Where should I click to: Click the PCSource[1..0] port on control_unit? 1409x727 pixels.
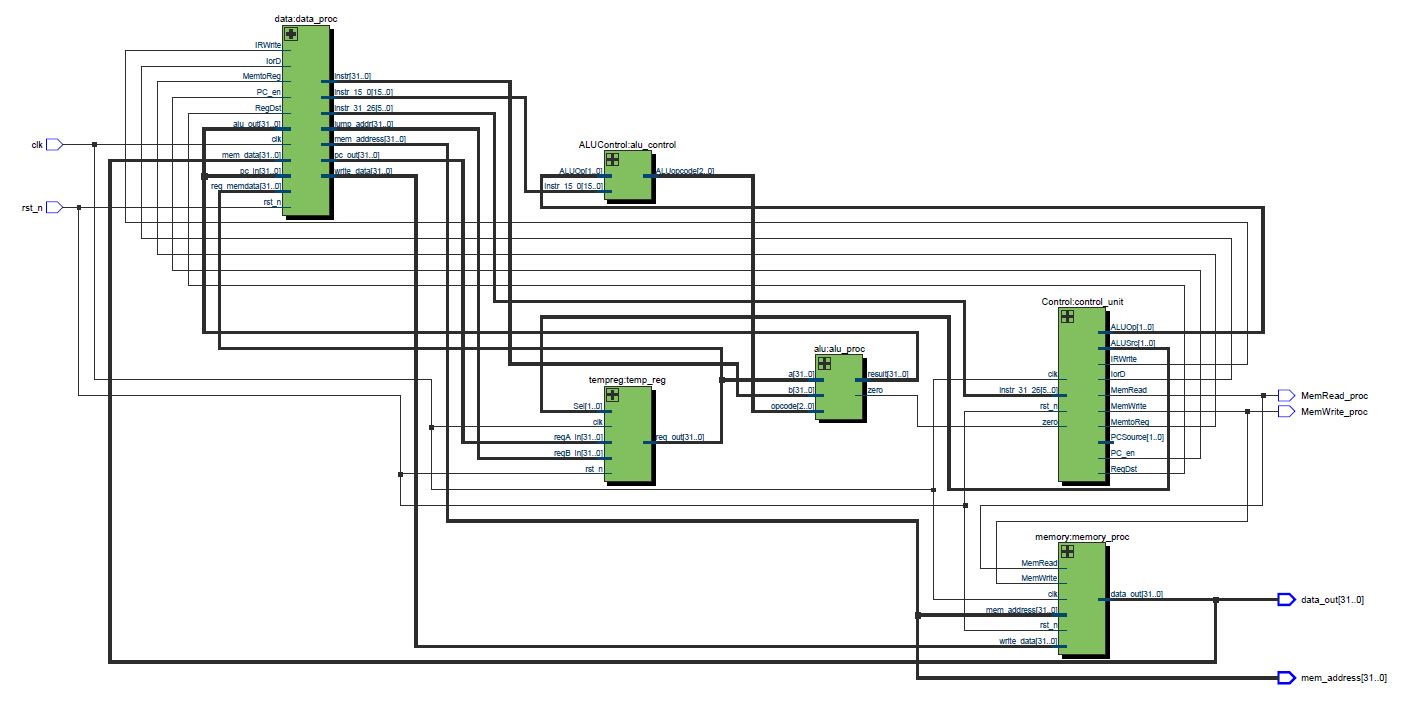coord(1137,437)
